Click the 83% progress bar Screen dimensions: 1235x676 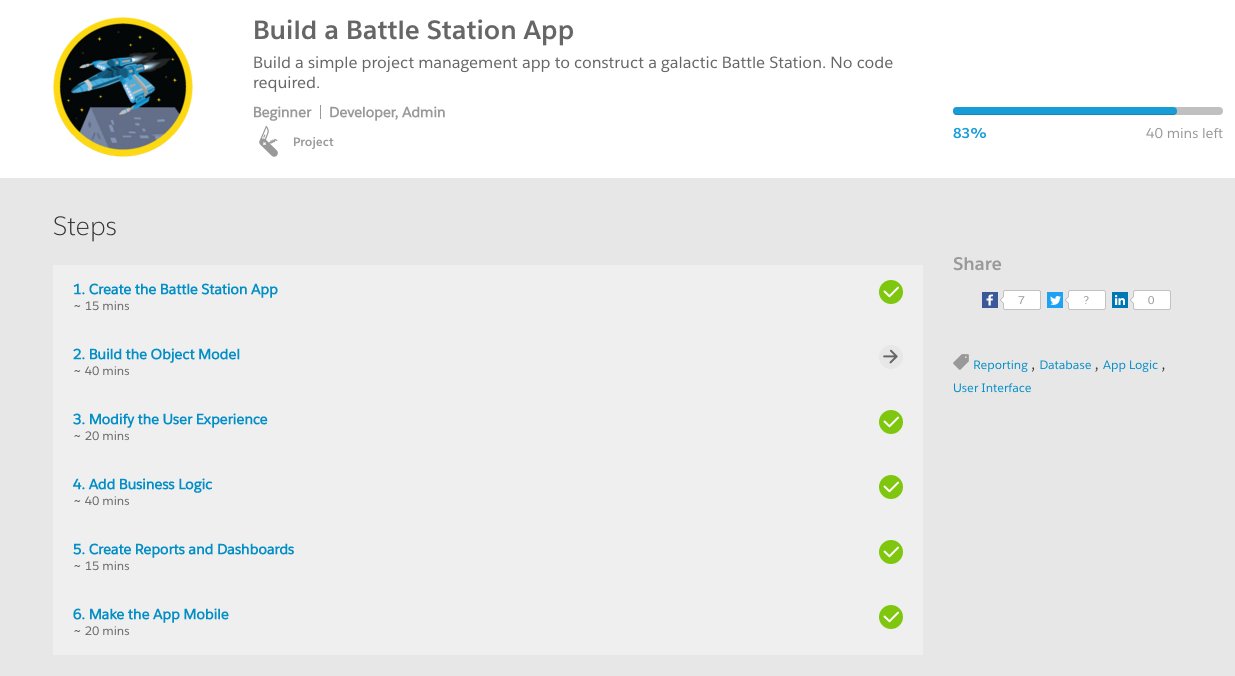(1087, 111)
